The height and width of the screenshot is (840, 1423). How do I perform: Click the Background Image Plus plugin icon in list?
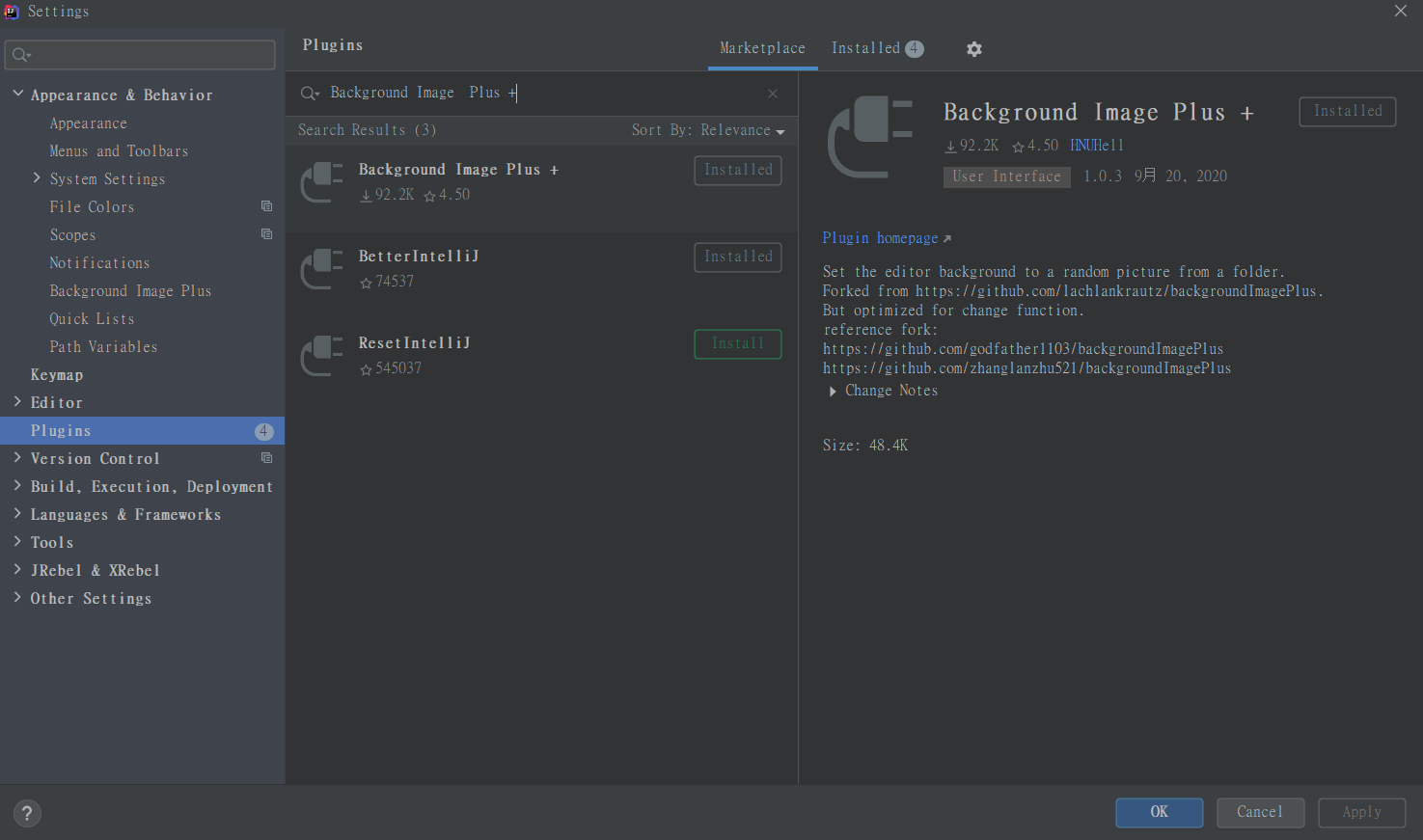[322, 182]
